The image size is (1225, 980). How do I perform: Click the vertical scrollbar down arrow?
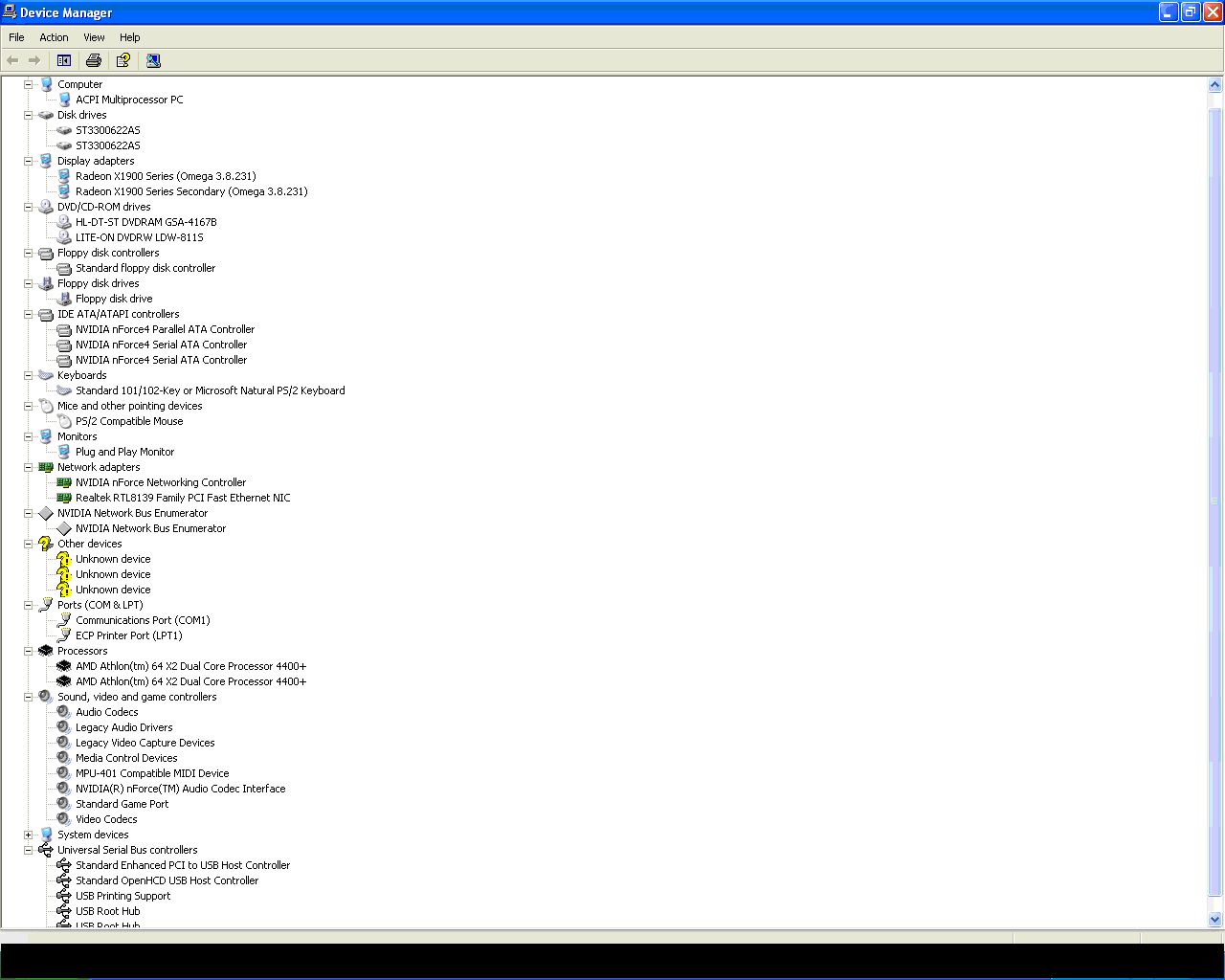(x=1215, y=920)
